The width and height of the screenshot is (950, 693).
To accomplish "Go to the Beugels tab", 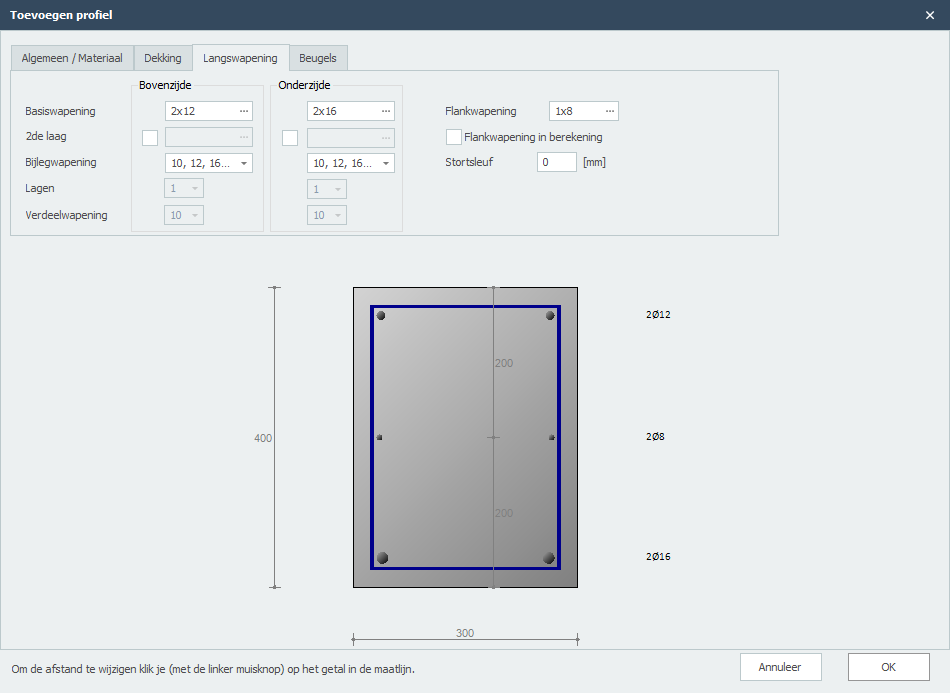I will pos(318,58).
